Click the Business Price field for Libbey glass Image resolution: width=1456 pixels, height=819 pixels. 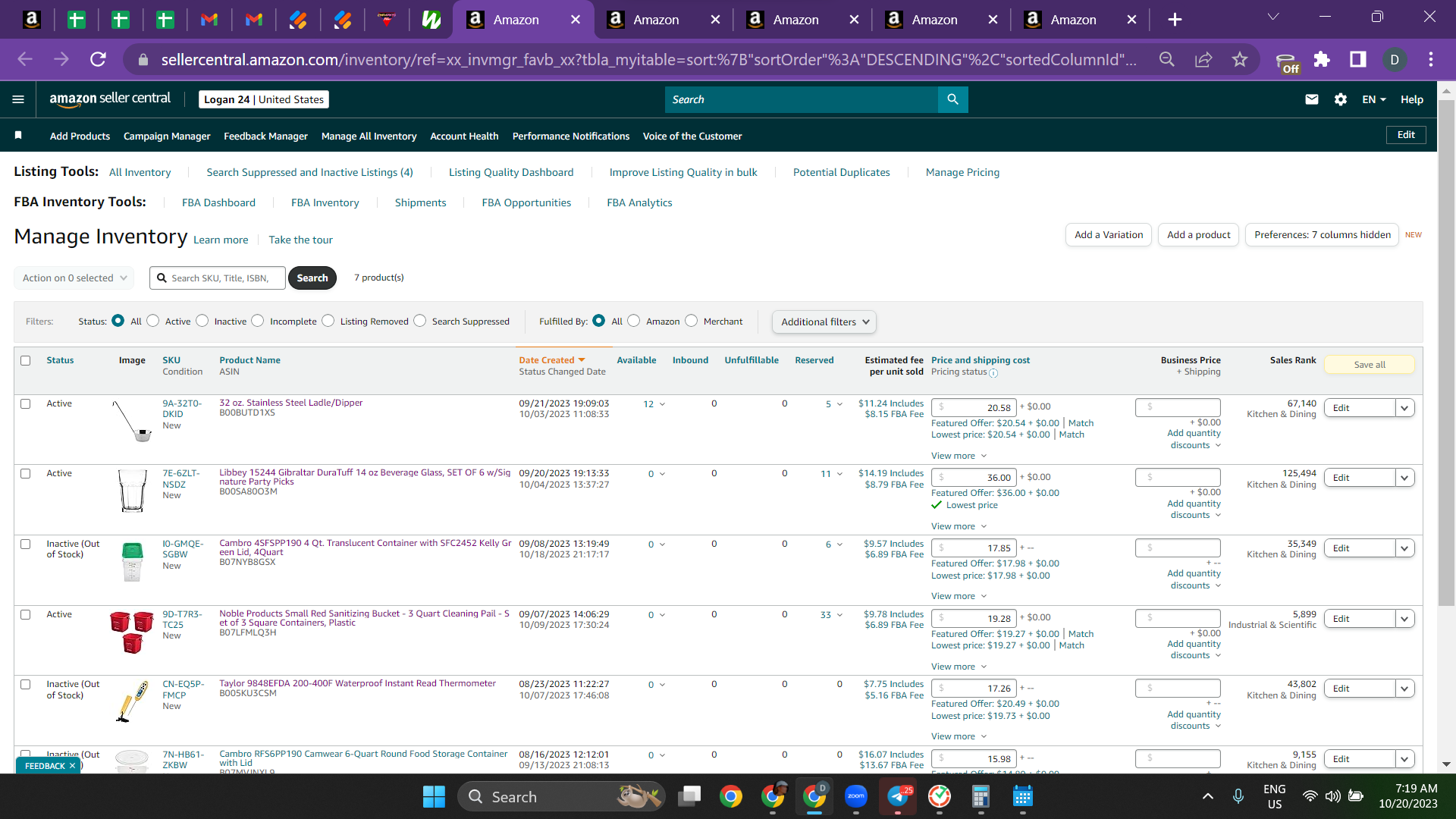[1178, 477]
